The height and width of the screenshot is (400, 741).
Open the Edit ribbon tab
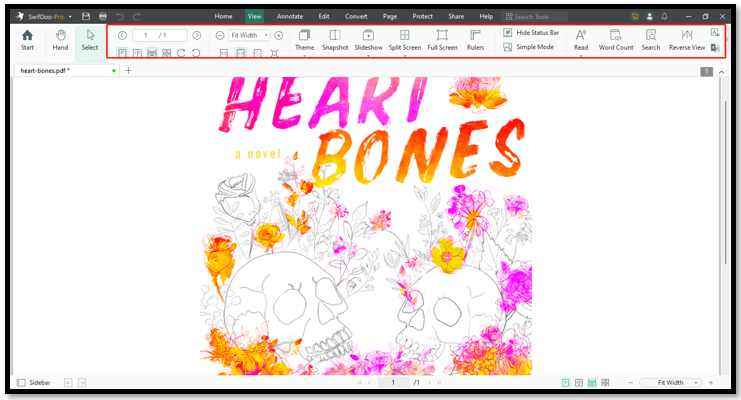[324, 16]
